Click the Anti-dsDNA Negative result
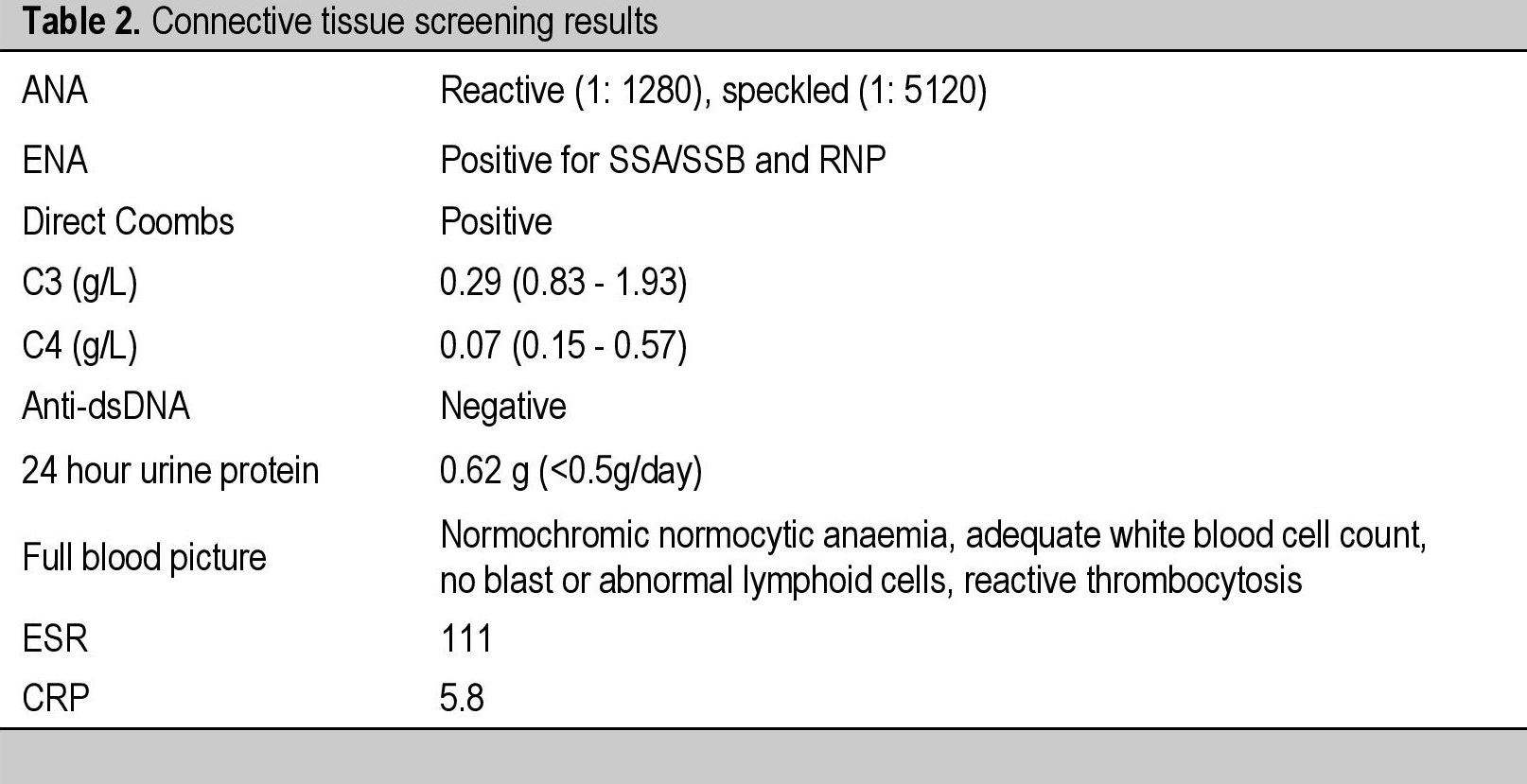The width and height of the screenshot is (1527, 784). click(503, 408)
